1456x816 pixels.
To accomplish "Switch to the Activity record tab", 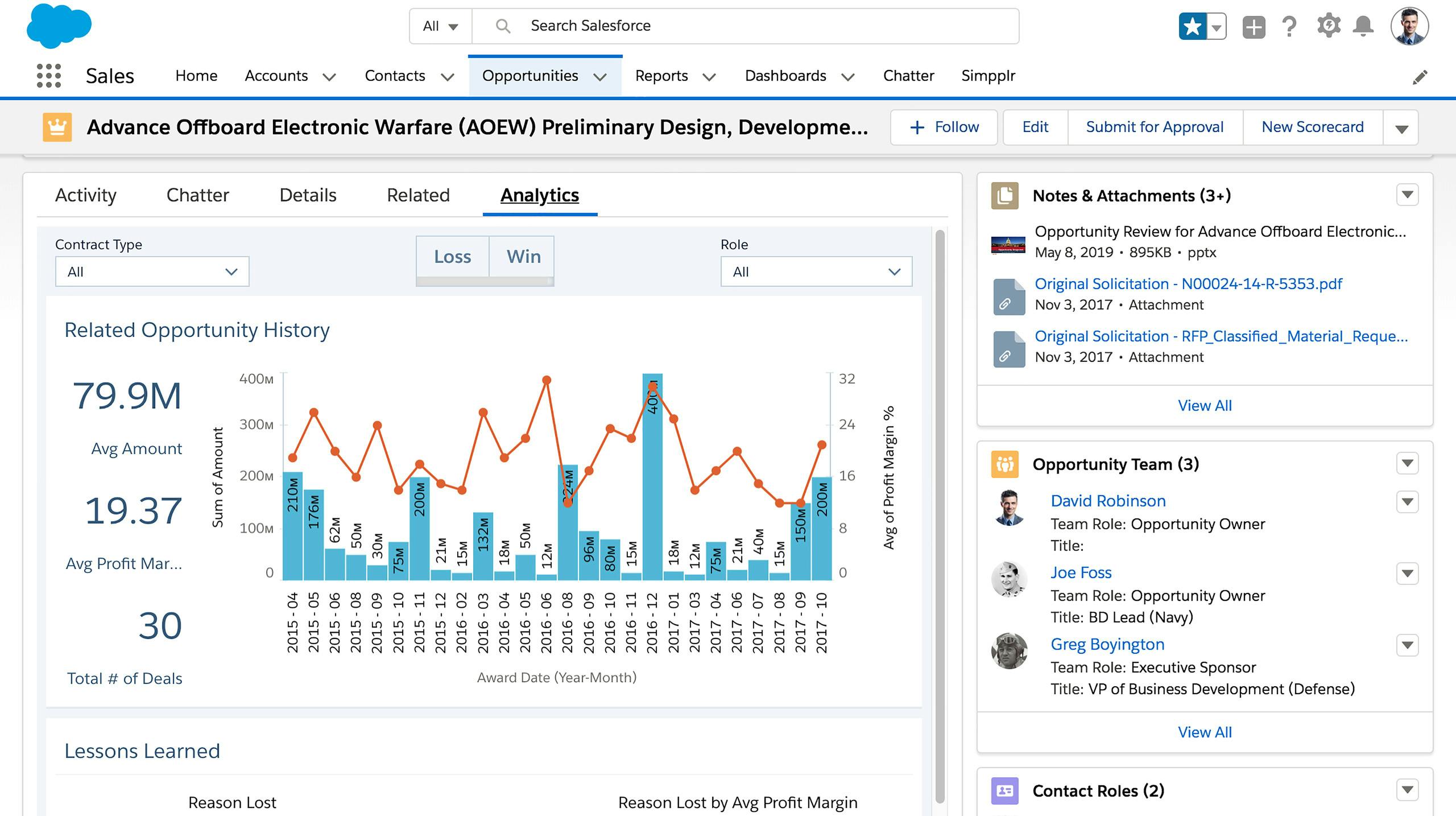I will tap(86, 195).
